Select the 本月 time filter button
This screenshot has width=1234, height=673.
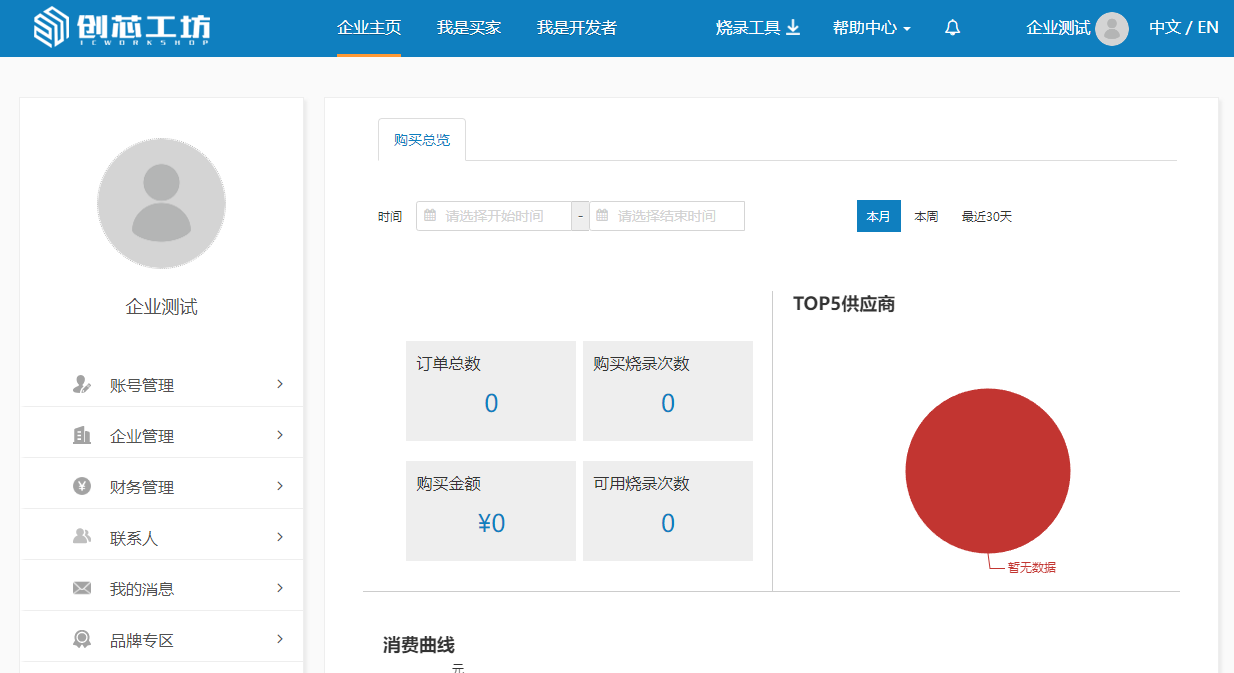tap(879, 216)
